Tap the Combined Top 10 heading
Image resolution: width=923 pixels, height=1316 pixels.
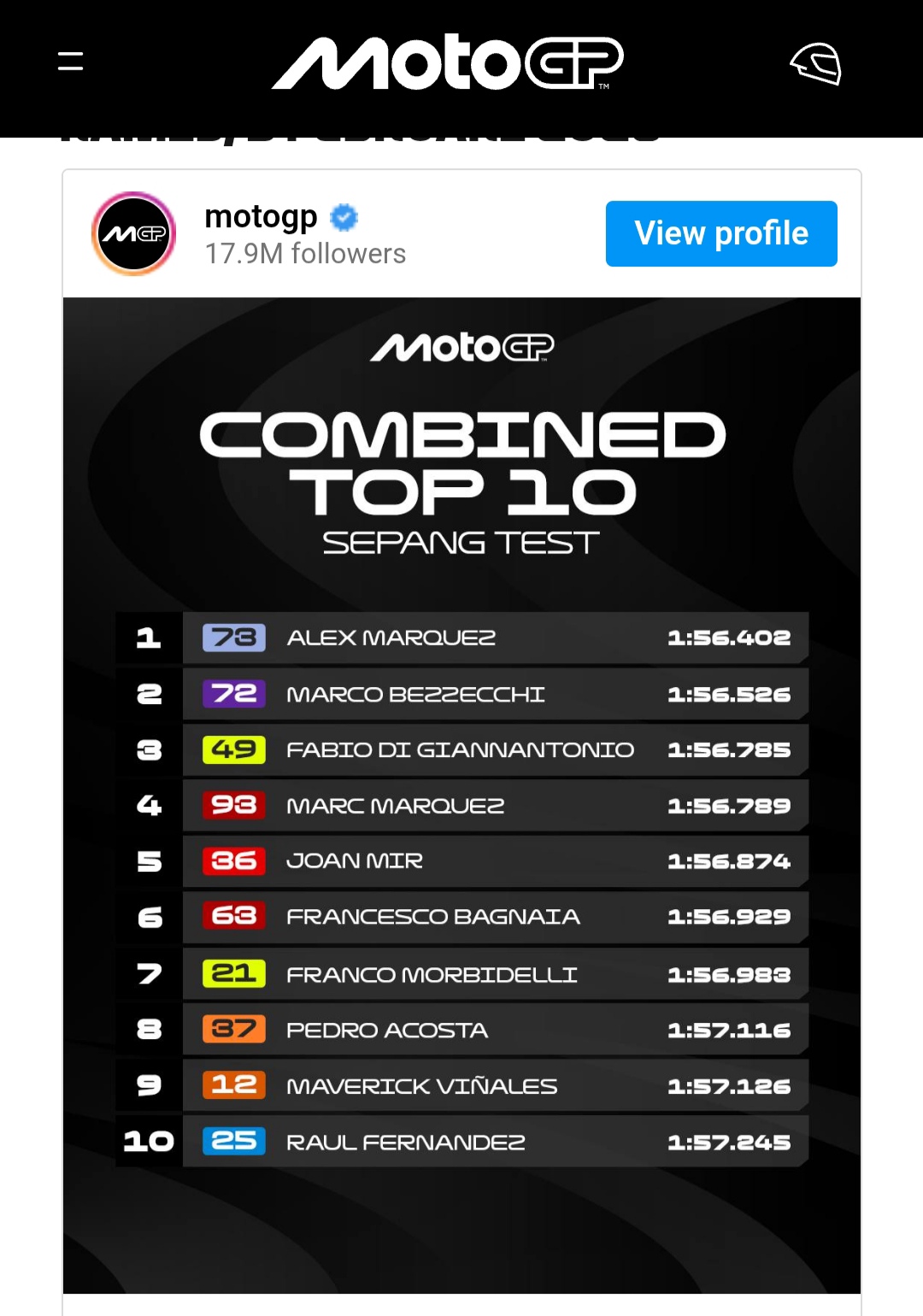[461, 463]
